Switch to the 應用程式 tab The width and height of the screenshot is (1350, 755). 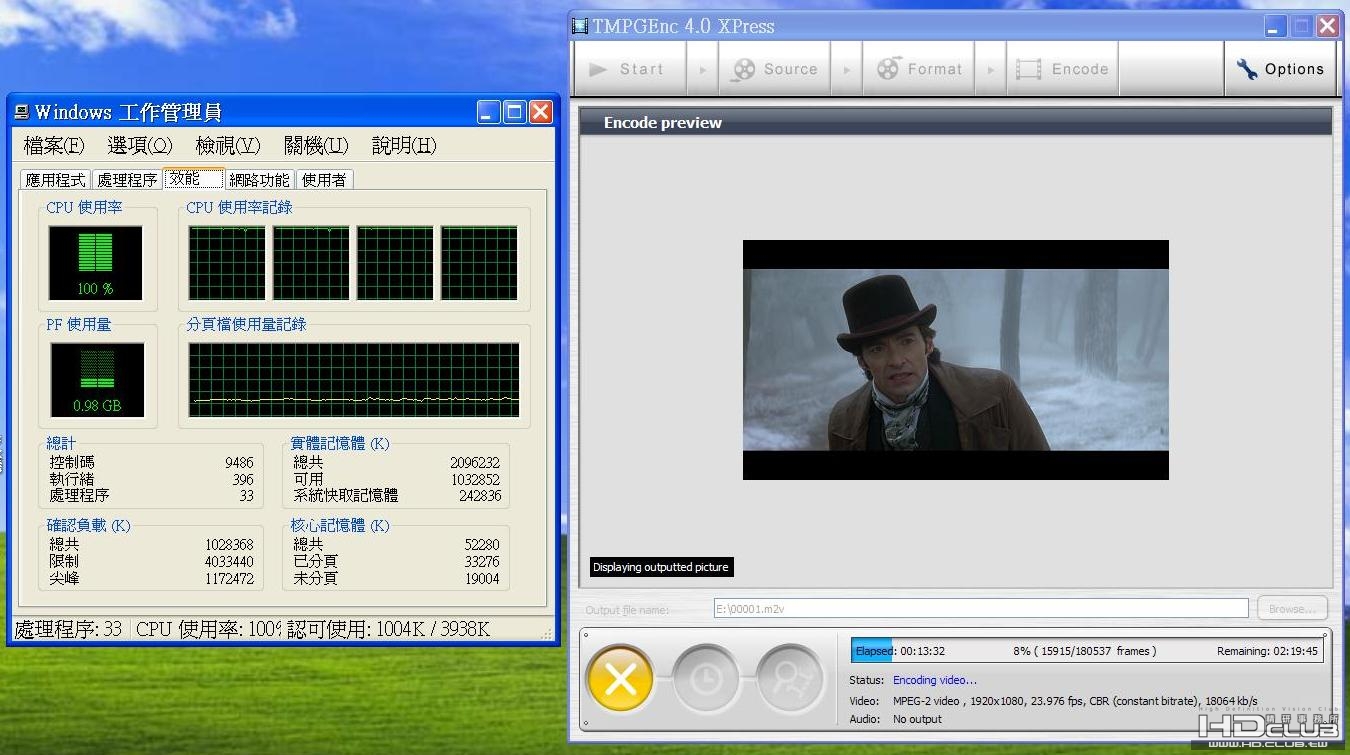[56, 180]
